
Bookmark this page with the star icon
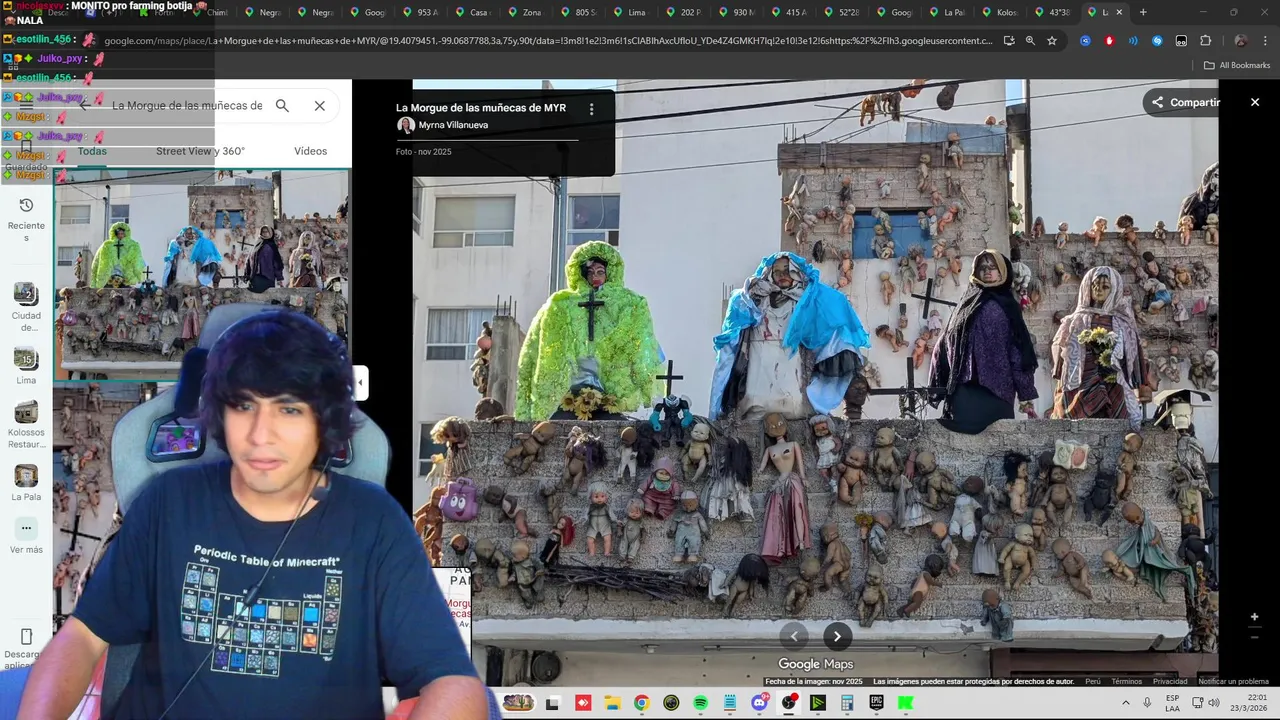[1052, 41]
